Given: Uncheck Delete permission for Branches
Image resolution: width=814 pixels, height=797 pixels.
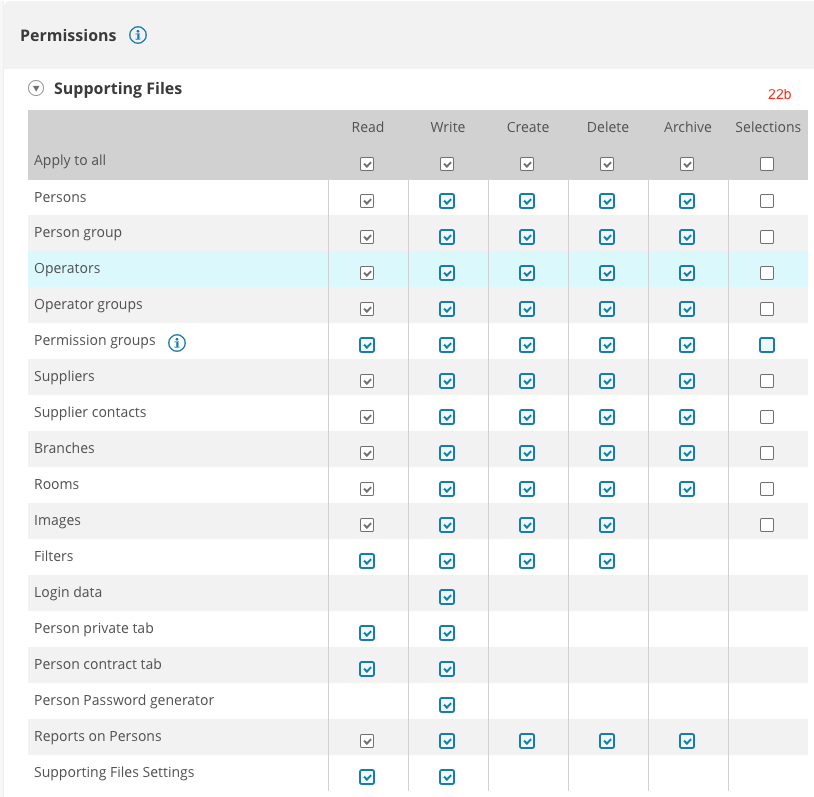Looking at the screenshot, I should pos(607,453).
